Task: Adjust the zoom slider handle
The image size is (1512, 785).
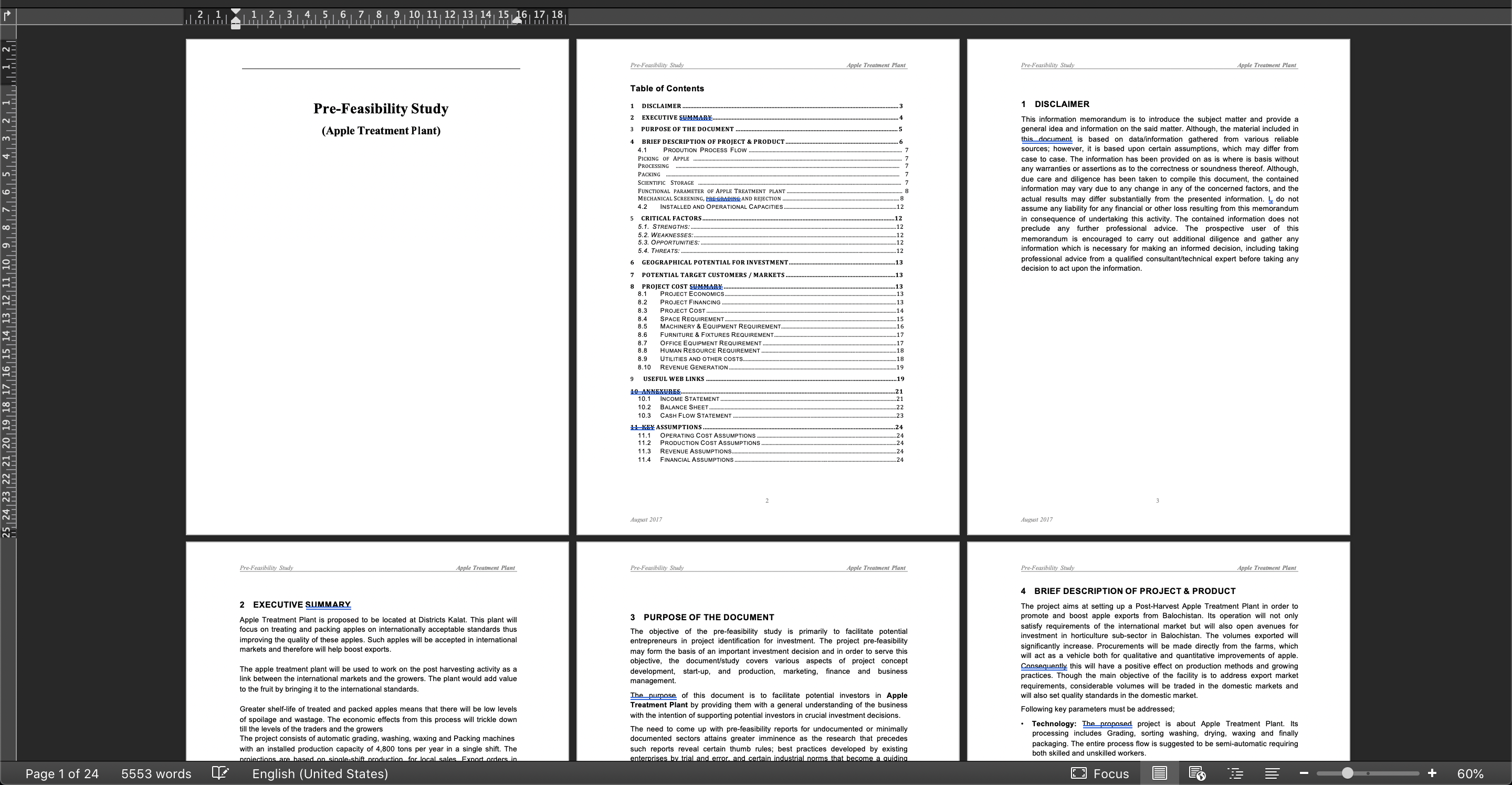Action: click(x=1348, y=773)
